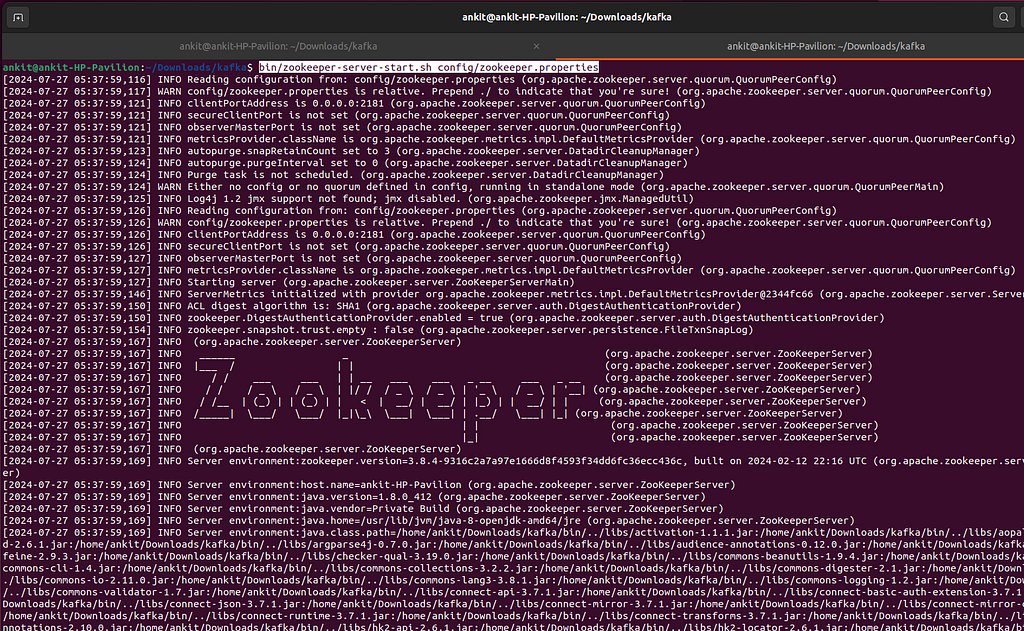This screenshot has height=631, width=1024.
Task: Click the window title ankit@ankit-HP-Pavilion: ~/Downloads/kafka
Action: (x=566, y=18)
